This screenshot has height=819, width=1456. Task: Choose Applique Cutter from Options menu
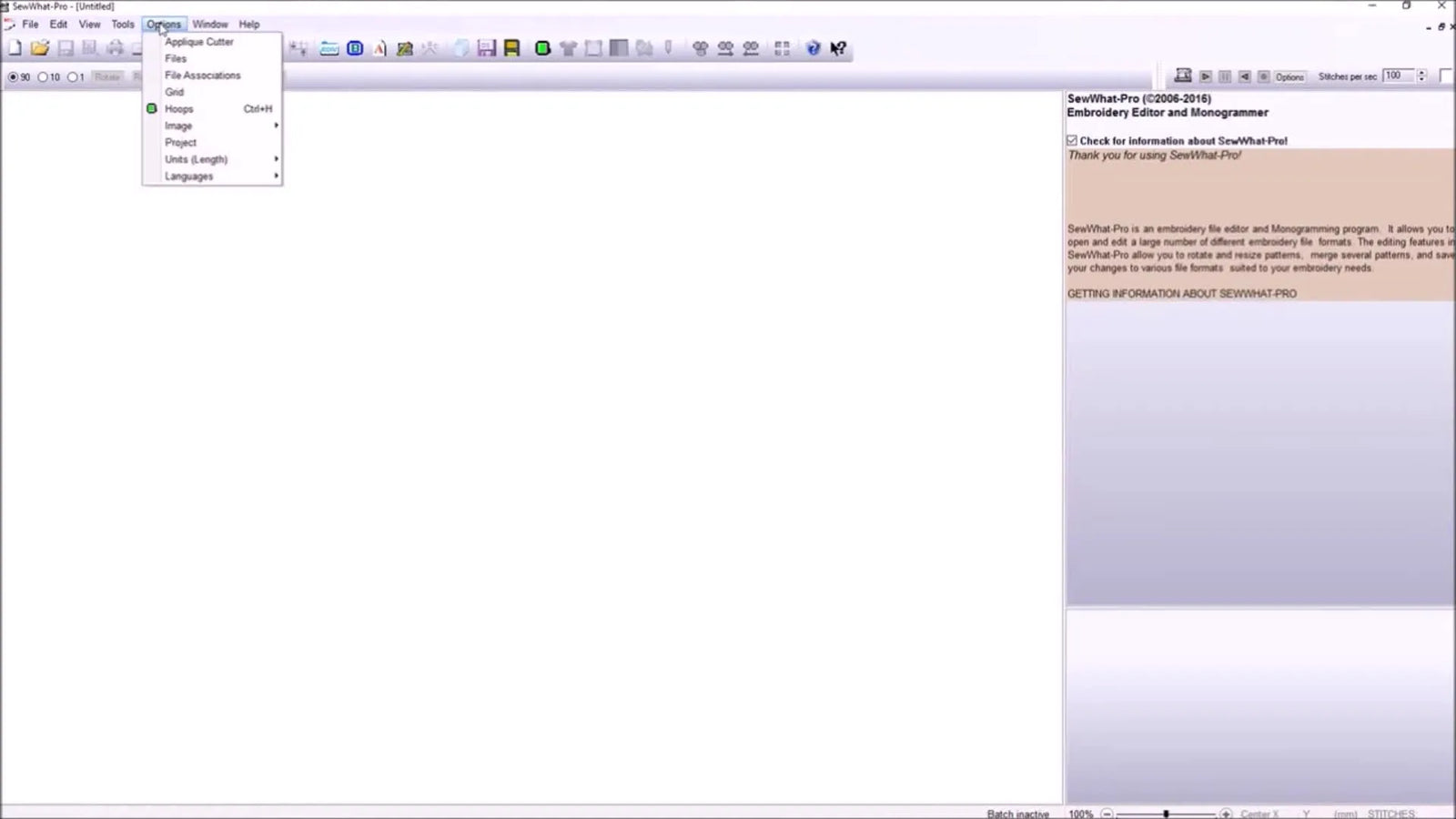pyautogui.click(x=212, y=42)
